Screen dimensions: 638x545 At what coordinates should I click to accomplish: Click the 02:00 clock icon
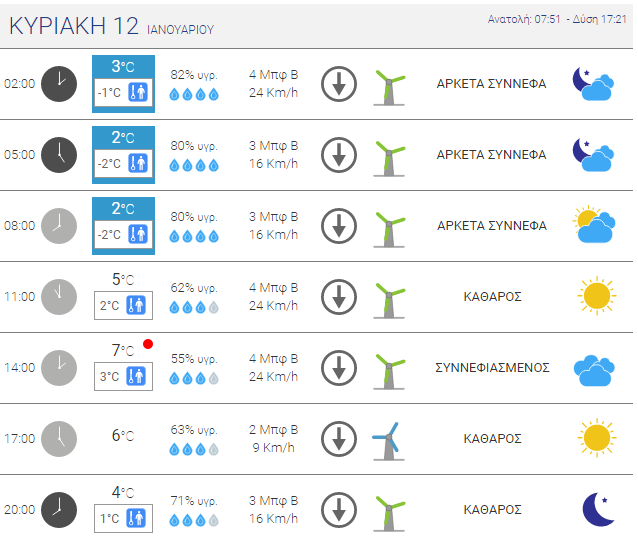(58, 84)
